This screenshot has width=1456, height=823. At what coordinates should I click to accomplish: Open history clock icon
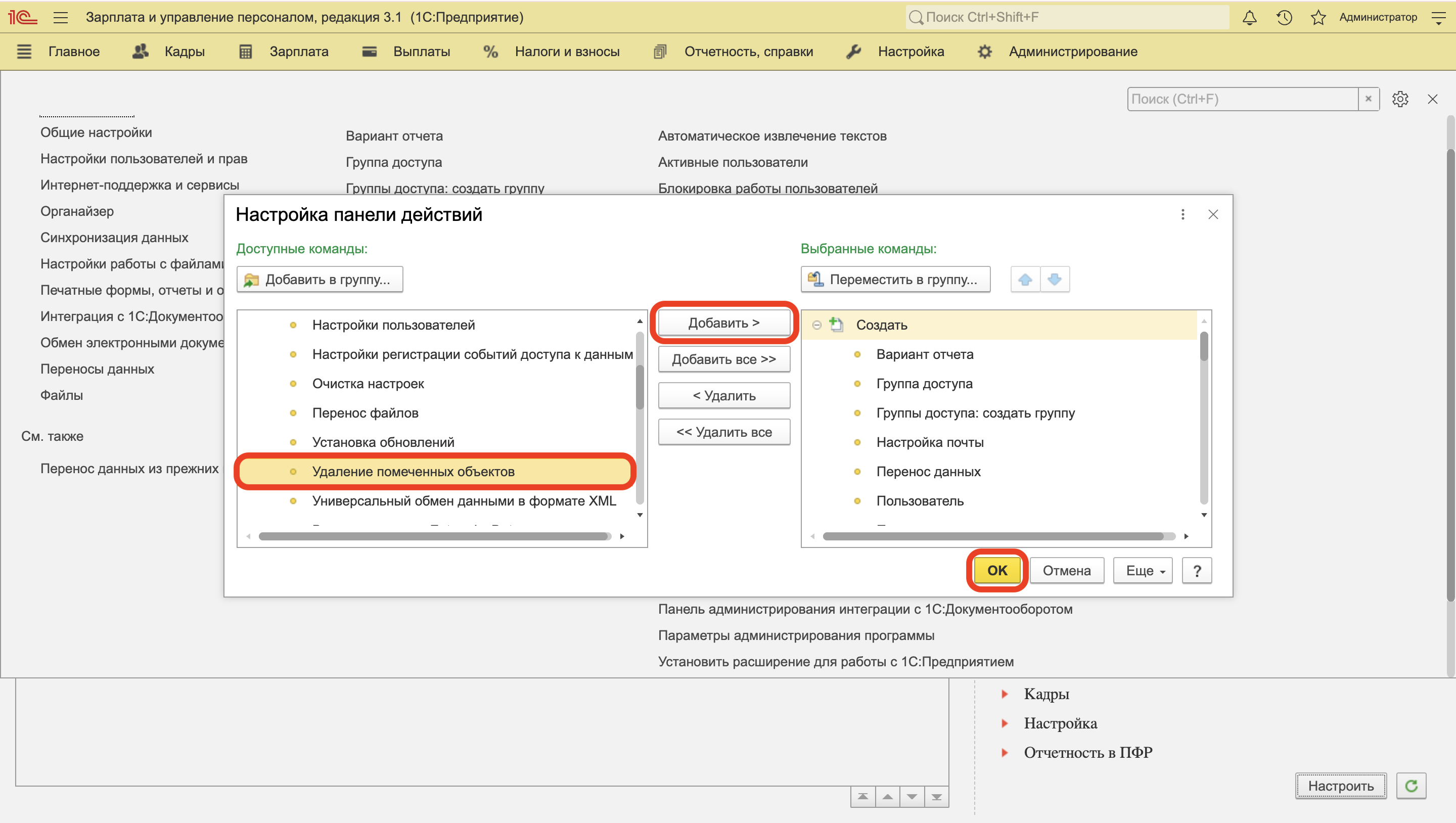(1284, 18)
